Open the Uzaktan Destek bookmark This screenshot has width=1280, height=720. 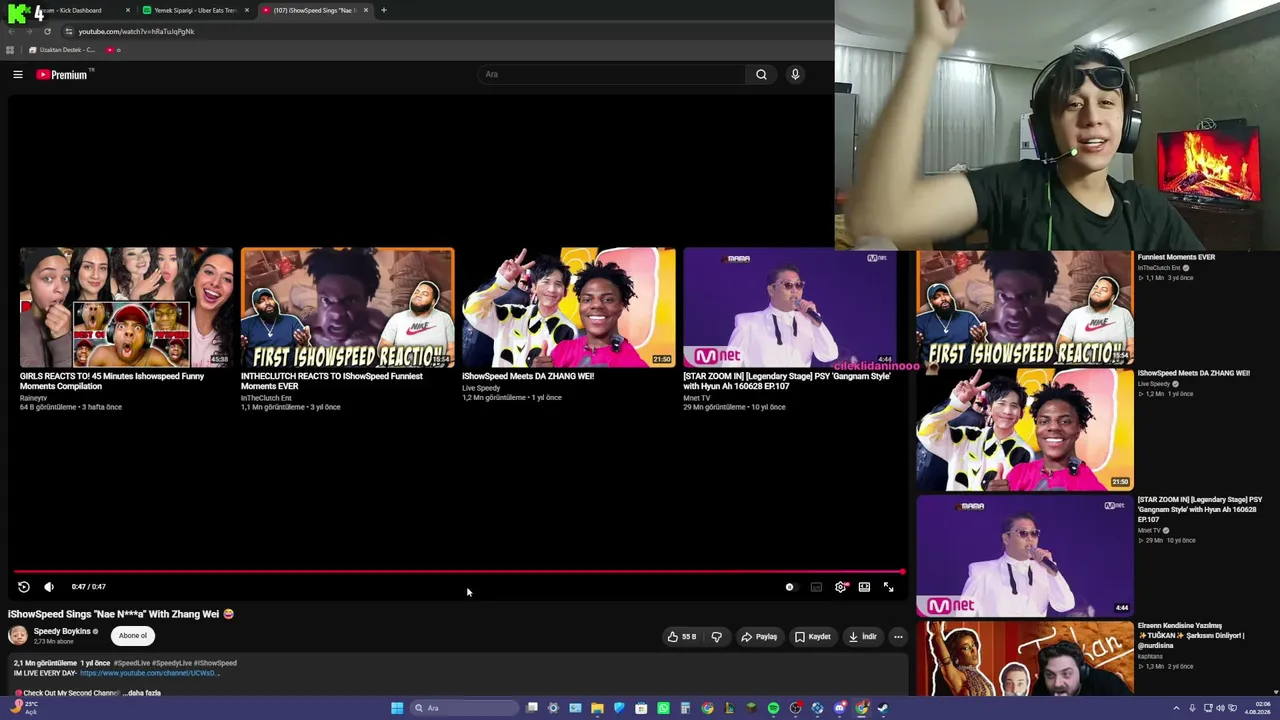click(x=62, y=50)
